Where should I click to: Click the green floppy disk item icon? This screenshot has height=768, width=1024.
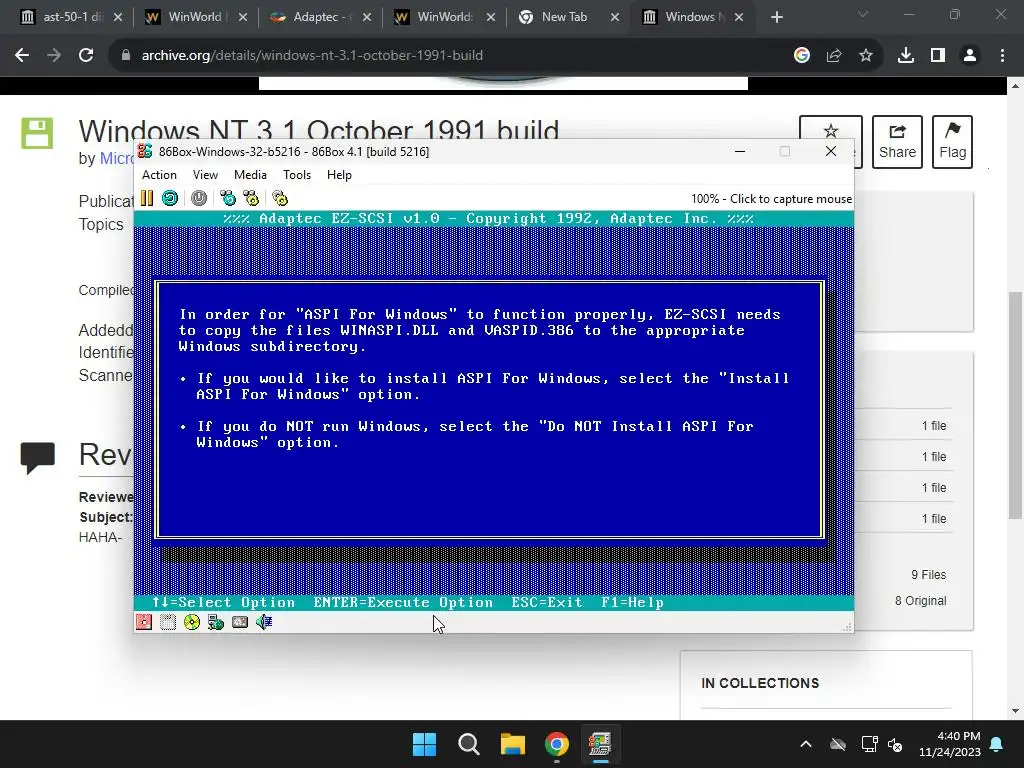coord(37,133)
